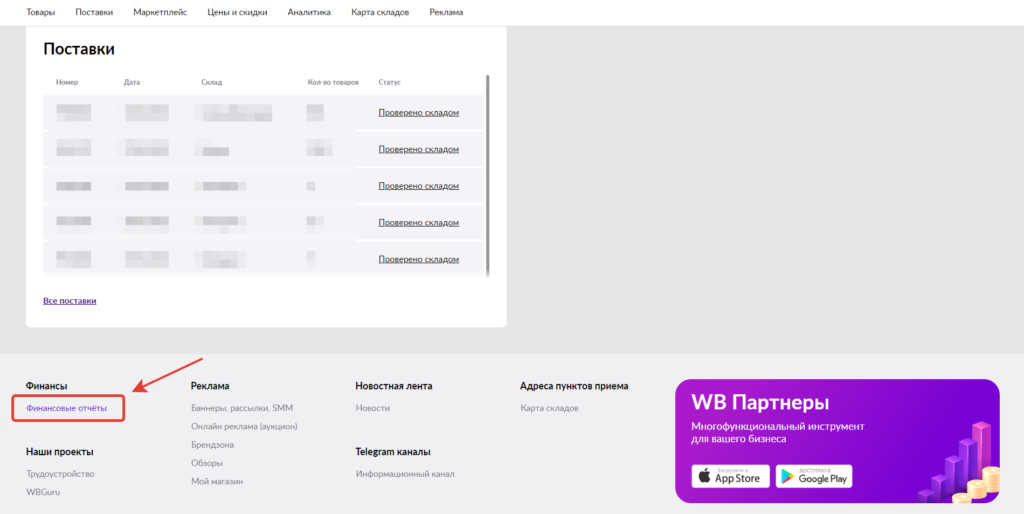Image resolution: width=1024 pixels, height=514 pixels.
Task: Open the WBGuru link
Action: [43, 492]
